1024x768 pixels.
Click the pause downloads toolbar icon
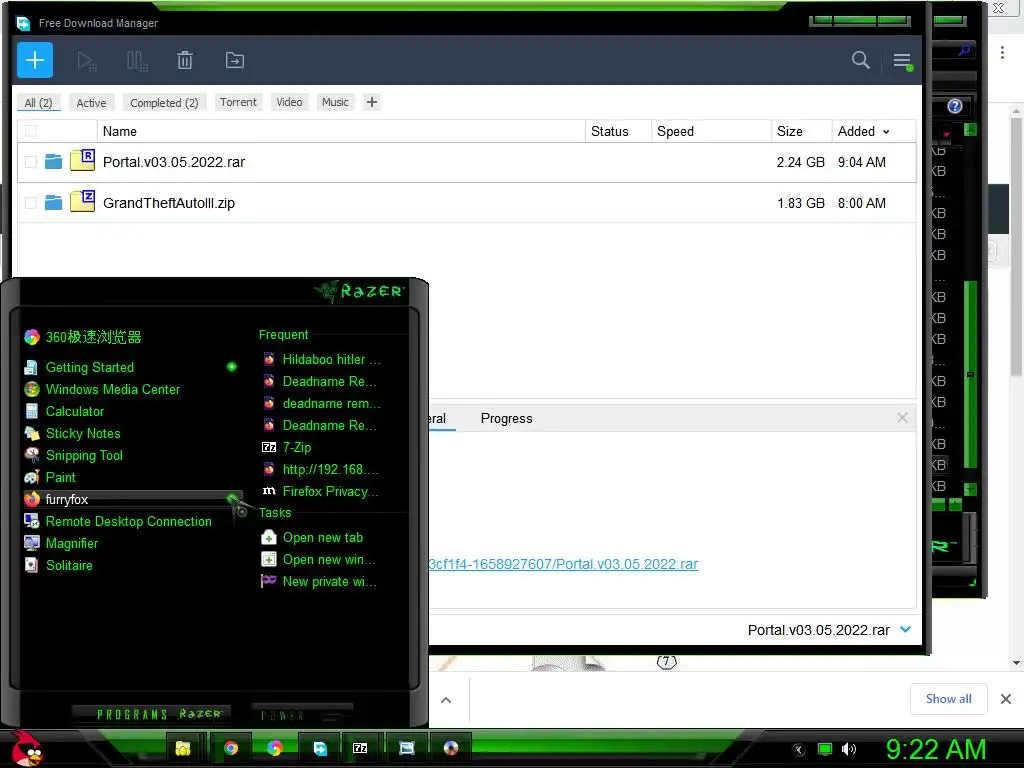(136, 61)
